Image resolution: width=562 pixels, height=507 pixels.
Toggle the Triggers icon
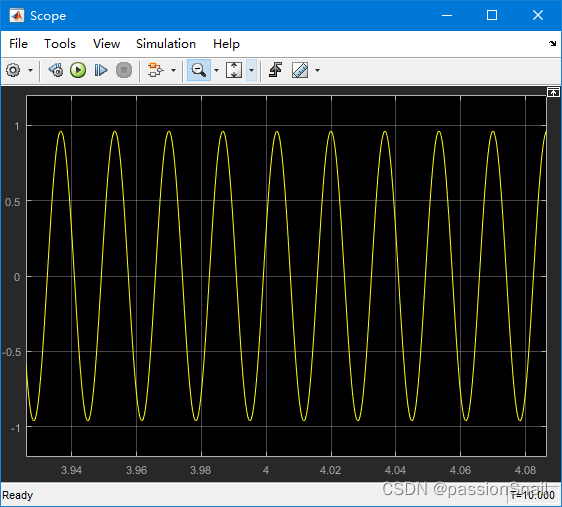click(275, 70)
